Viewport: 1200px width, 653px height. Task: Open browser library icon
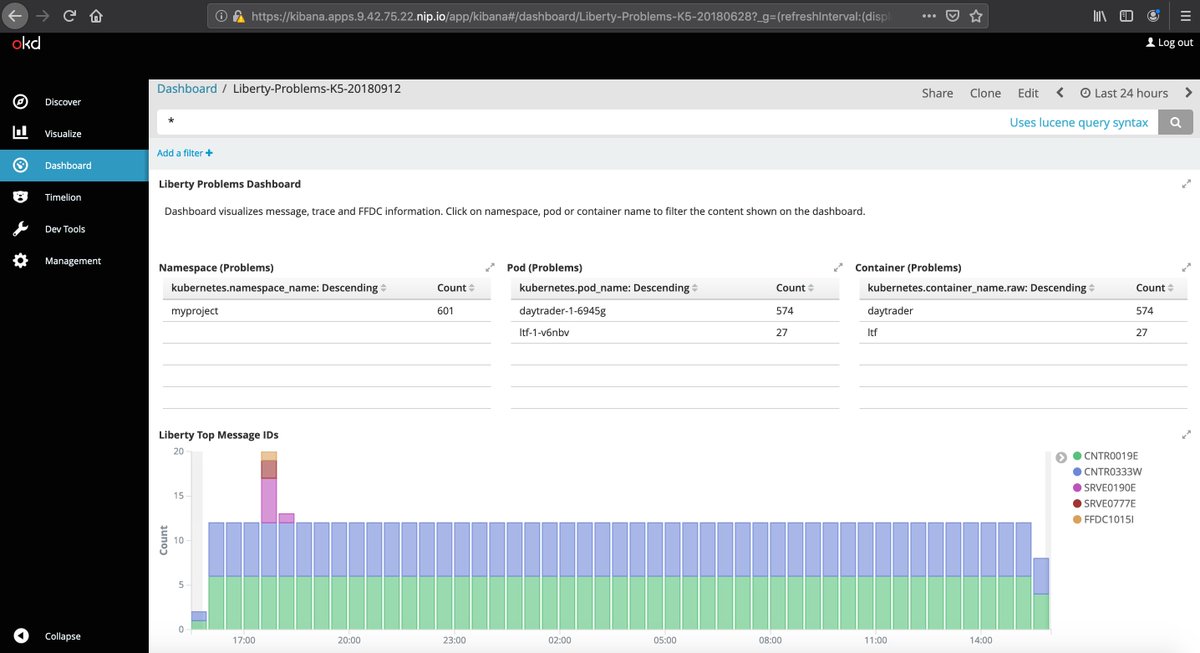point(1099,16)
